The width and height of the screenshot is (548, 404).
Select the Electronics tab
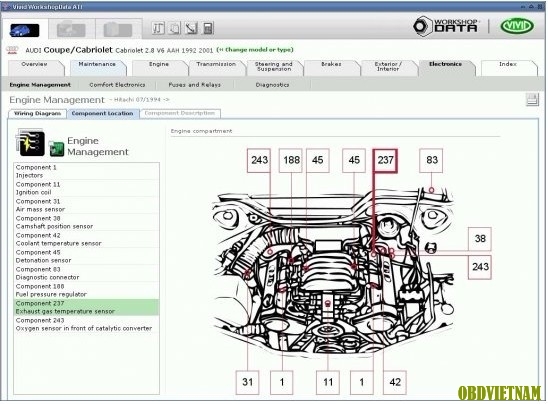point(446,67)
